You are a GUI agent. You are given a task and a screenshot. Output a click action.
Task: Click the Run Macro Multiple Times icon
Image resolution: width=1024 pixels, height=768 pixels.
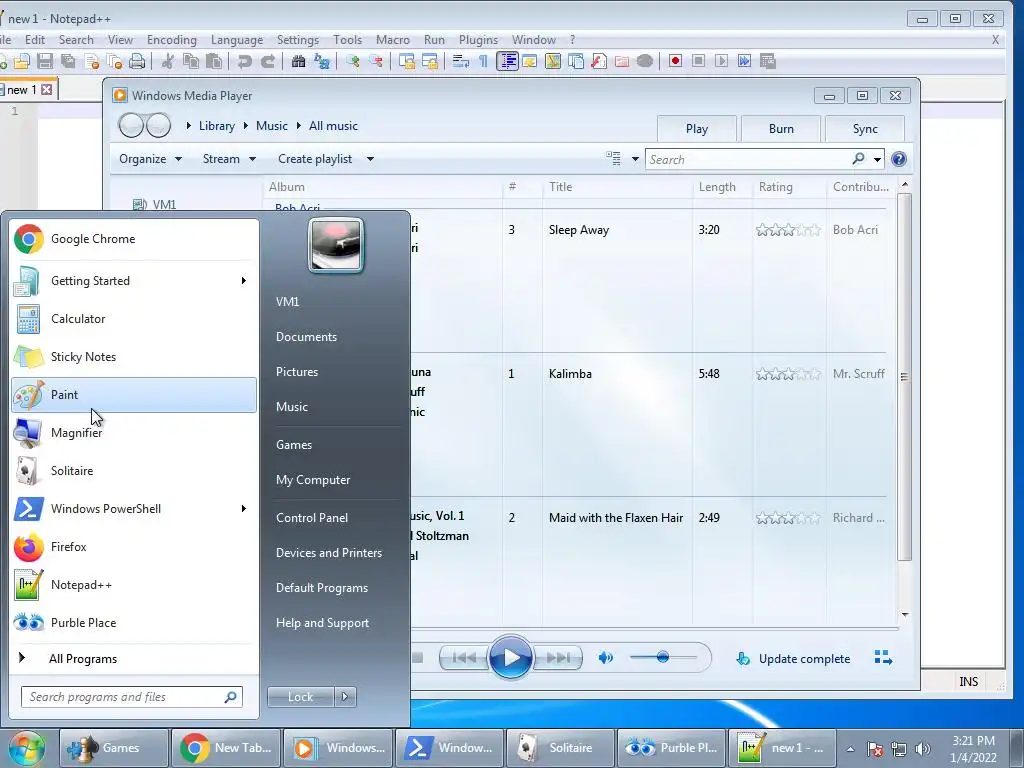pyautogui.click(x=744, y=61)
